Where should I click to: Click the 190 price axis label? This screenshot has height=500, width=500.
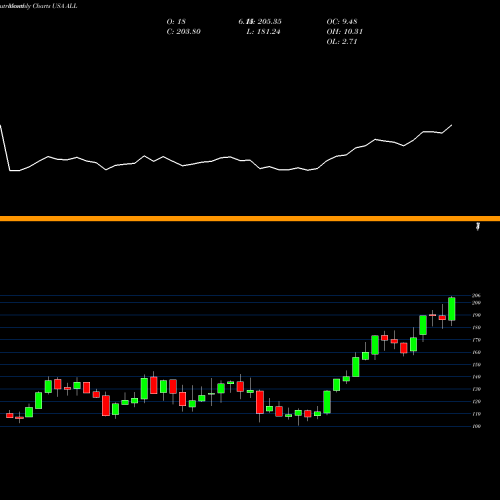(x=476, y=315)
